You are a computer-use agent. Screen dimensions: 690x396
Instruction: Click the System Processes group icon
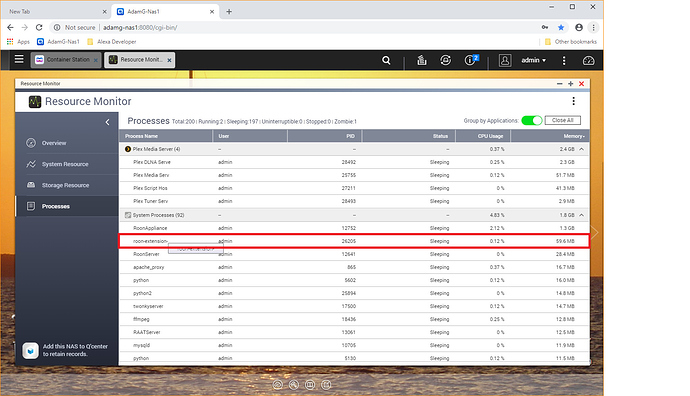pos(128,215)
